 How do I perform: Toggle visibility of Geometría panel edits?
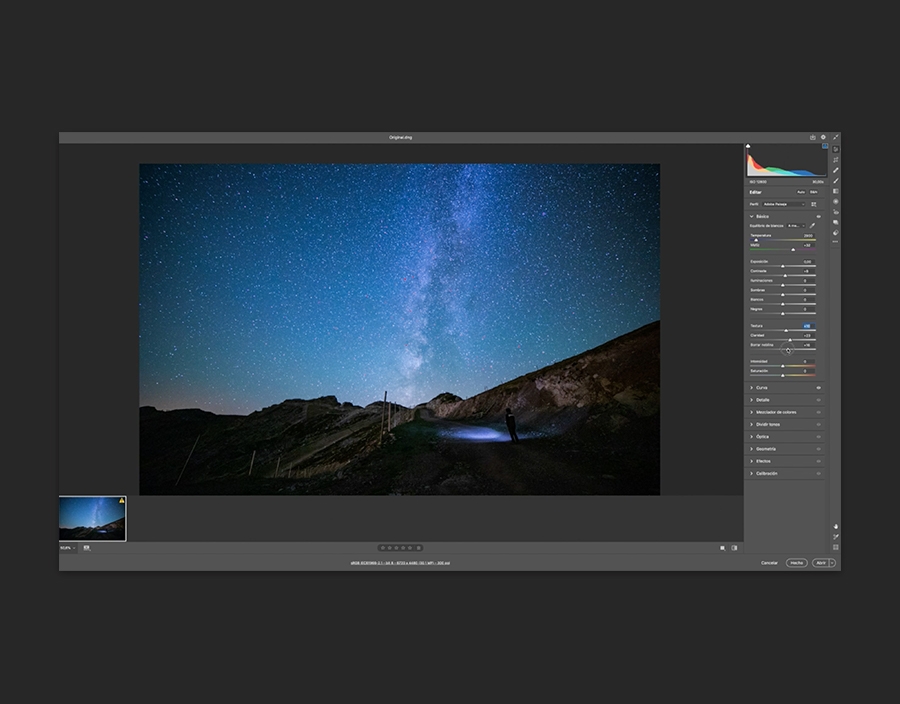coord(818,449)
